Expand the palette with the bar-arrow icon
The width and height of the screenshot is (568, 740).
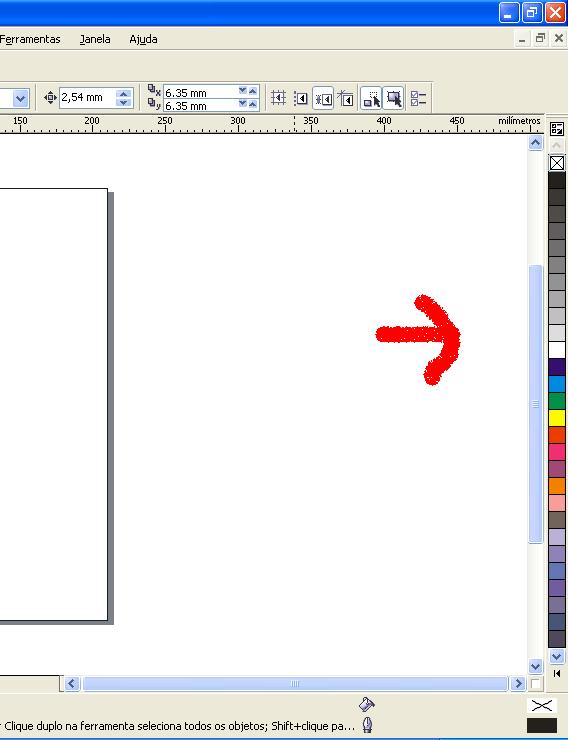tap(557, 673)
